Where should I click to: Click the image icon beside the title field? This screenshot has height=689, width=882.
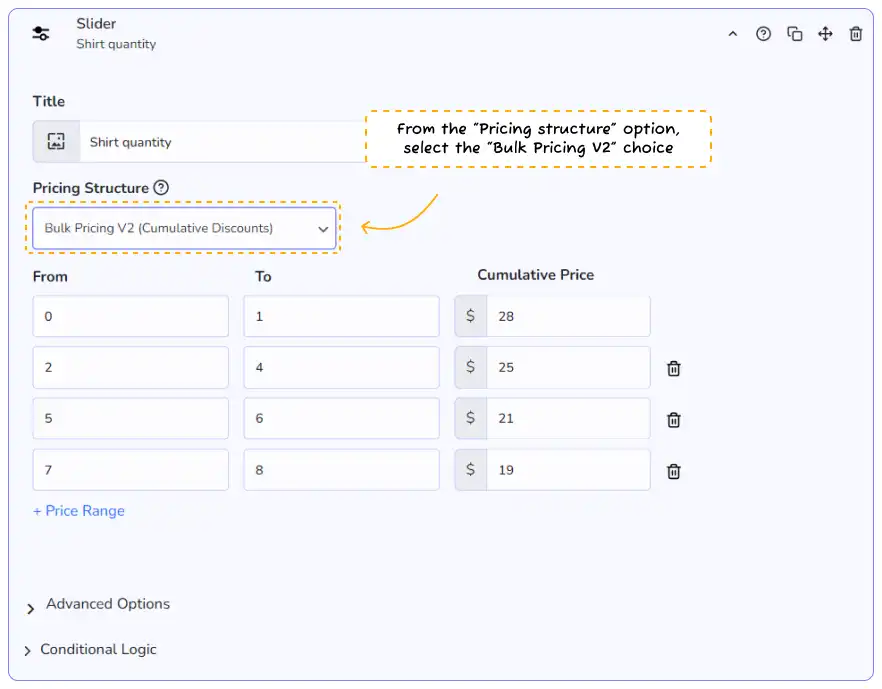pos(56,142)
